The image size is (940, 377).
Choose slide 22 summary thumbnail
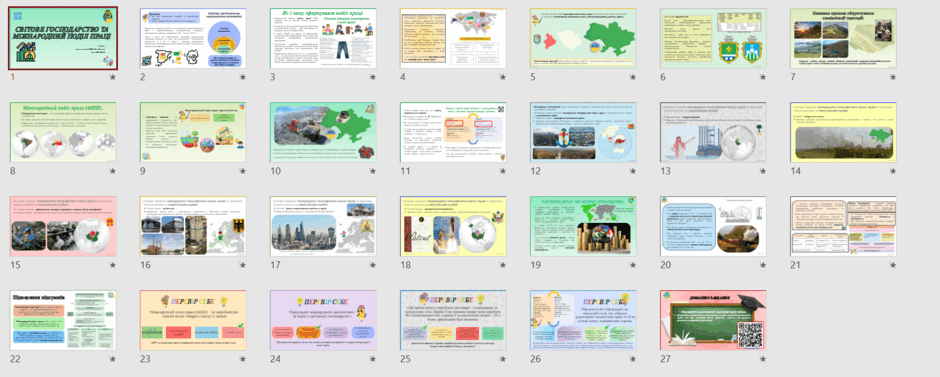click(x=63, y=320)
